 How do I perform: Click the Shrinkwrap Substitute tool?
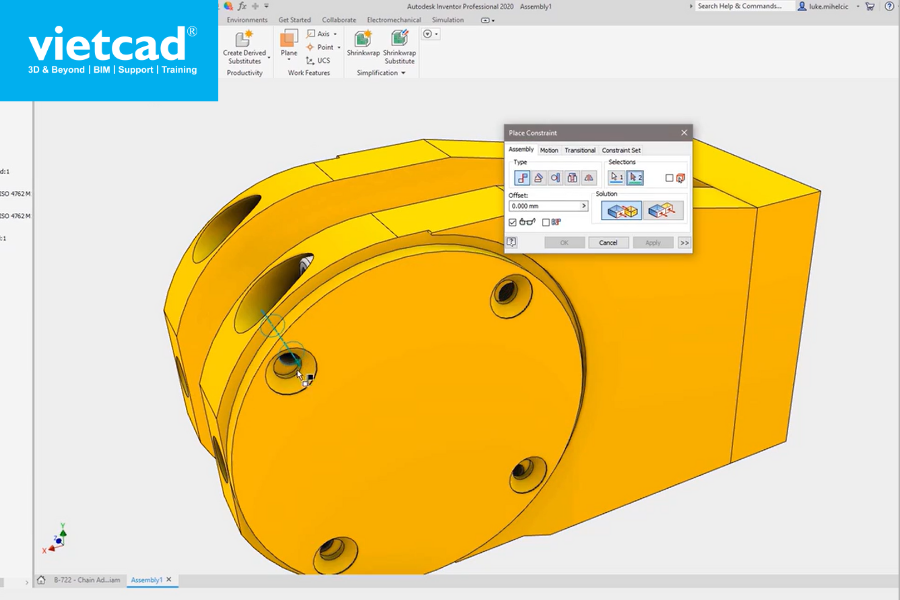399,47
